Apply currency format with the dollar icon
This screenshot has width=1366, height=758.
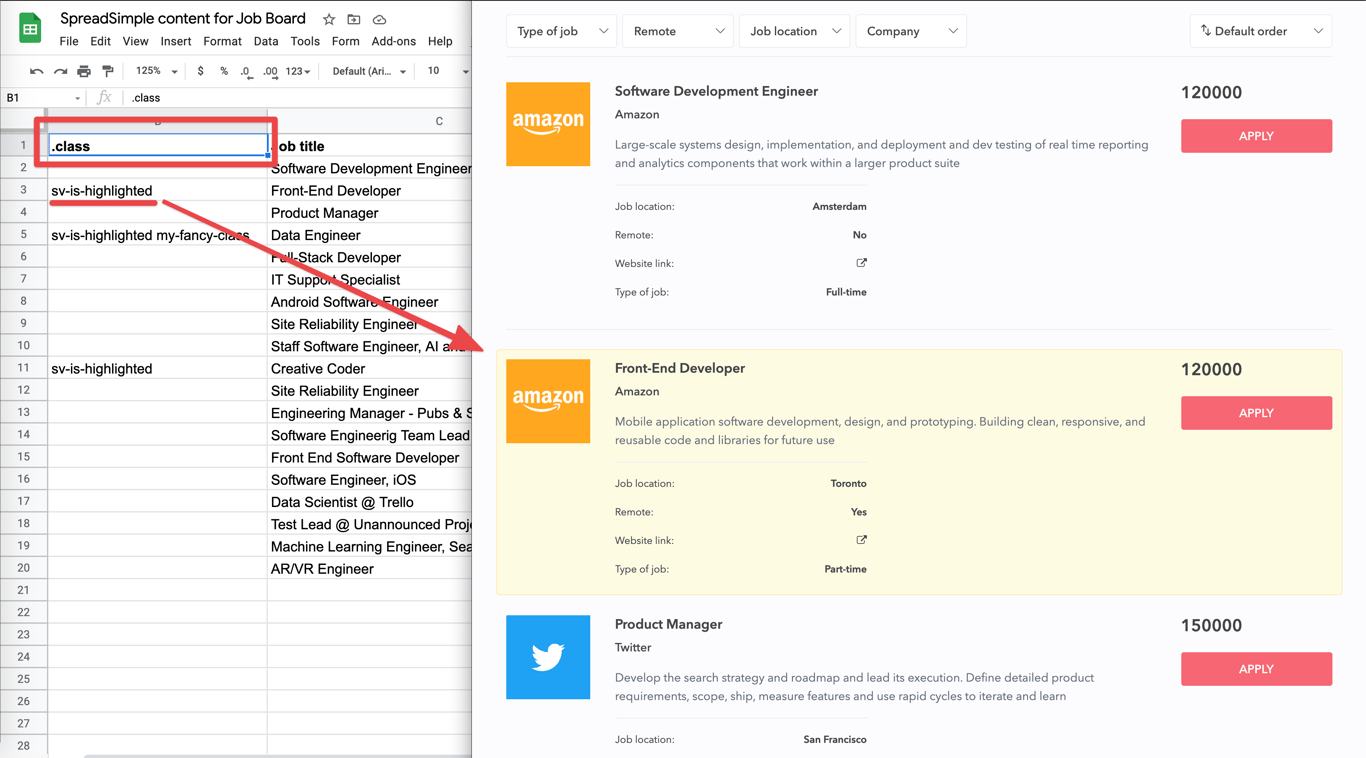point(201,71)
